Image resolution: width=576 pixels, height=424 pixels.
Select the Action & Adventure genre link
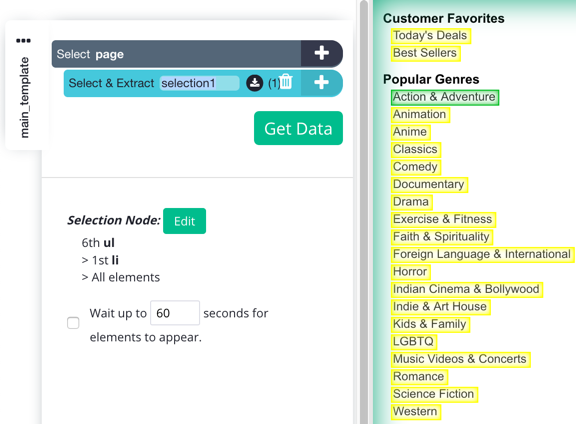(444, 97)
